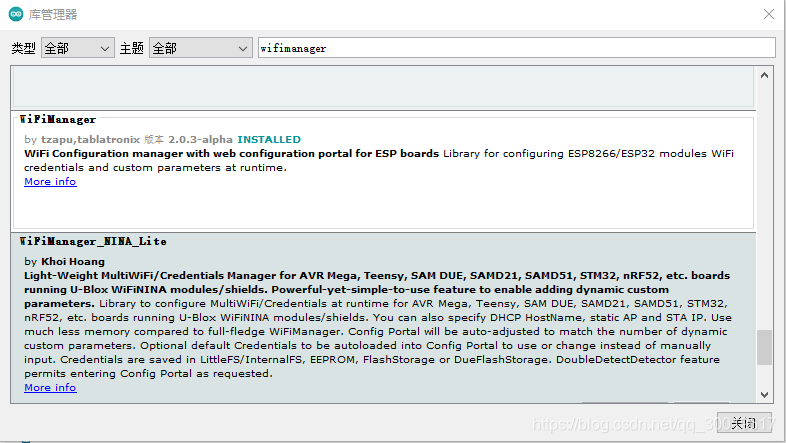Click the 关闭 close button at the bottom
The width and height of the screenshot is (786, 443).
pos(744,423)
